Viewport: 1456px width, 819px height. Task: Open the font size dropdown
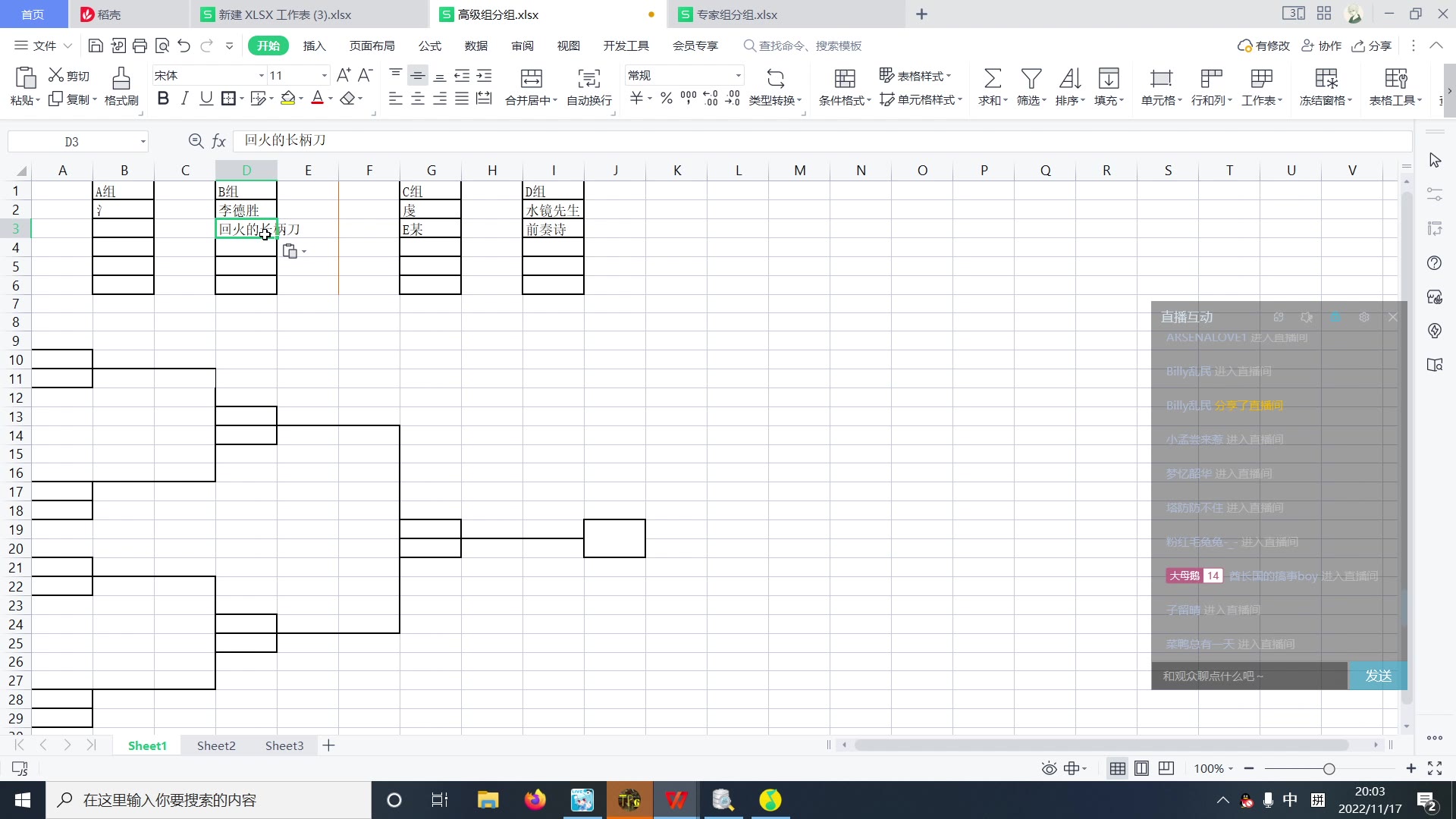[x=325, y=76]
